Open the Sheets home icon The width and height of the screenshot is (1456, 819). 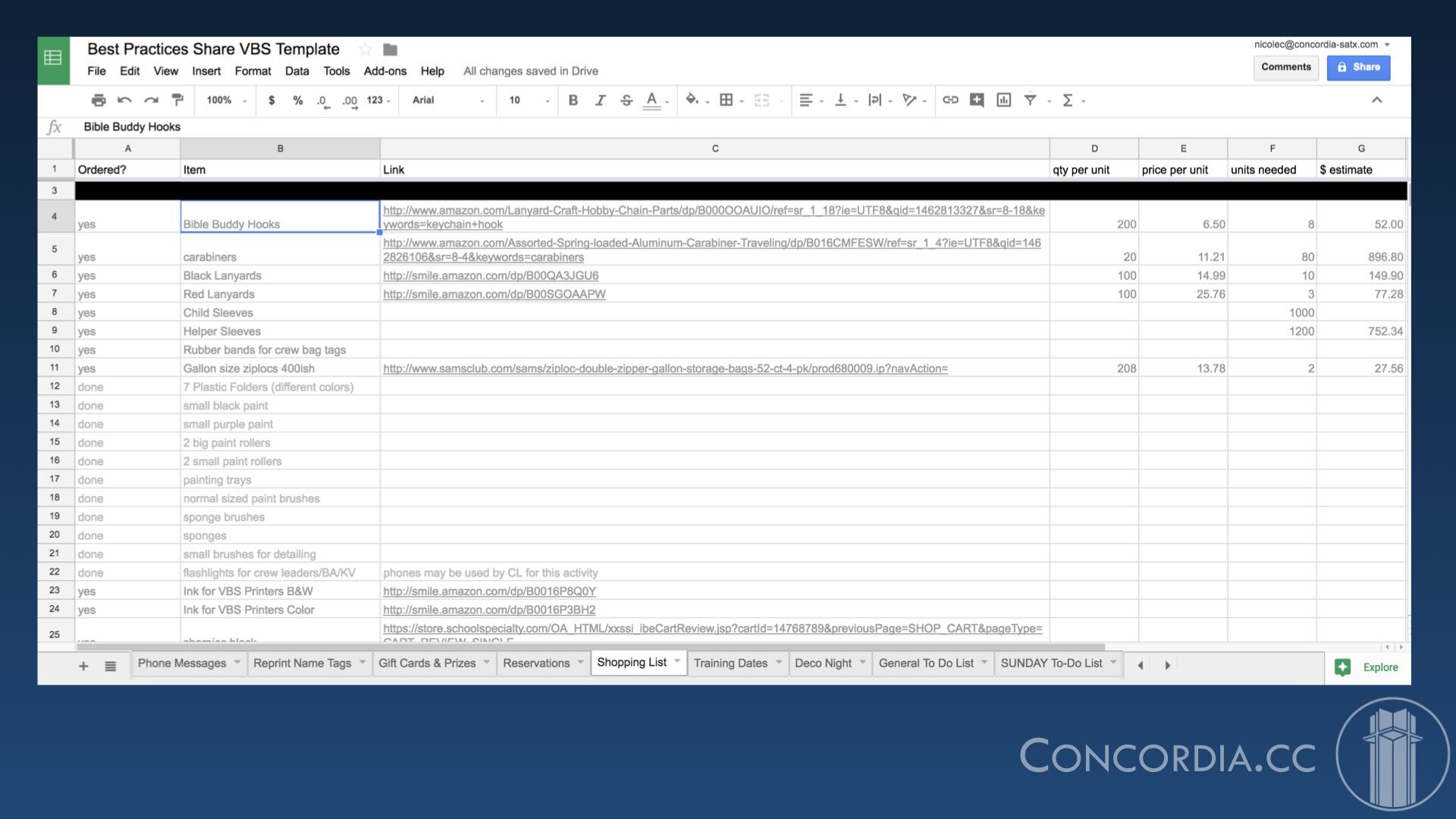(x=53, y=58)
